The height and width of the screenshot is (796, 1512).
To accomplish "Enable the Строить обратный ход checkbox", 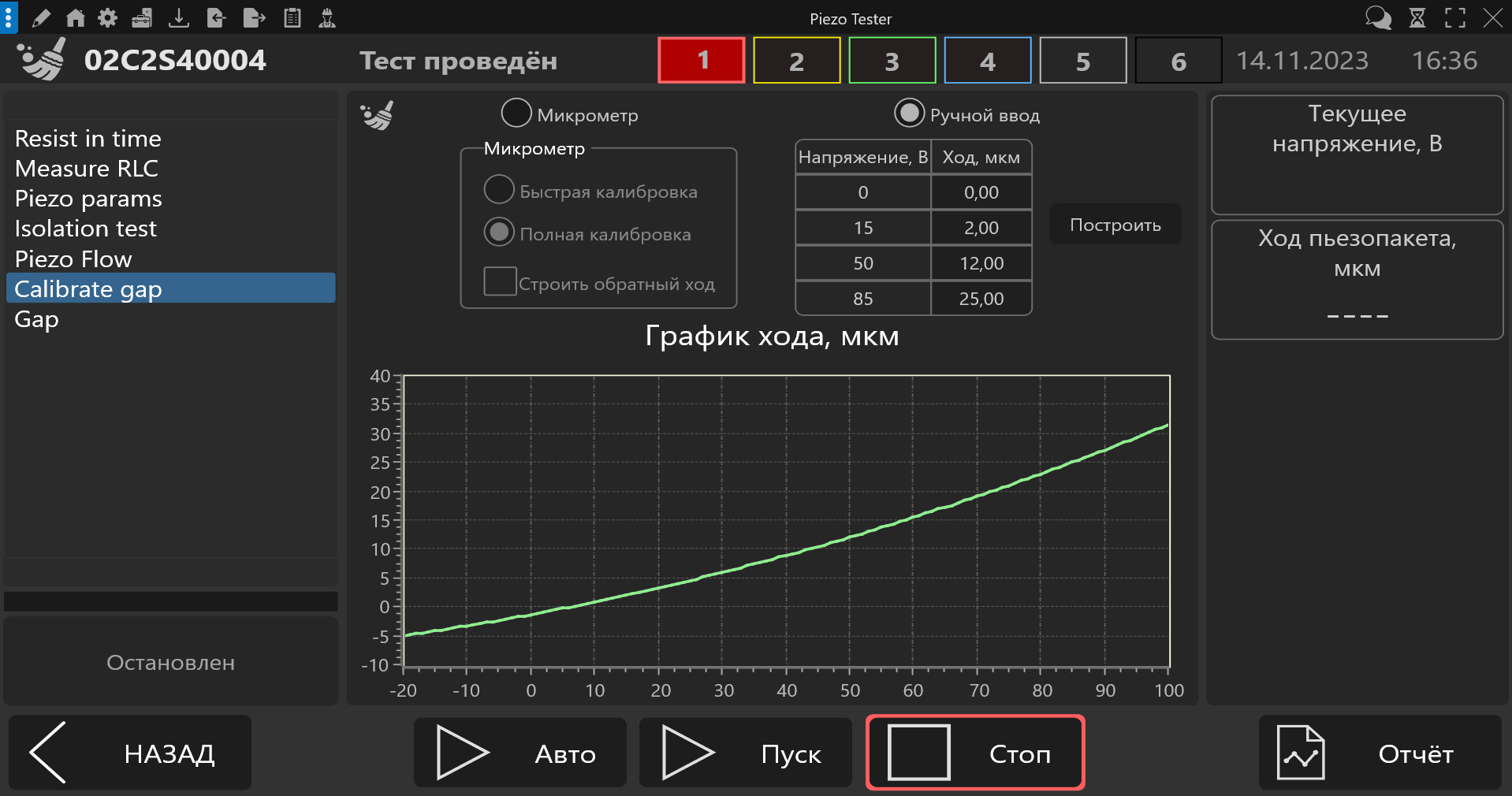I will (500, 281).
